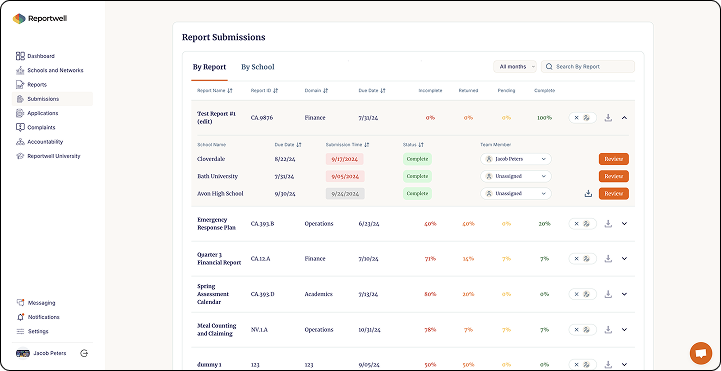Download the Emergency Response Plan report
This screenshot has width=721, height=371.
pyautogui.click(x=608, y=224)
